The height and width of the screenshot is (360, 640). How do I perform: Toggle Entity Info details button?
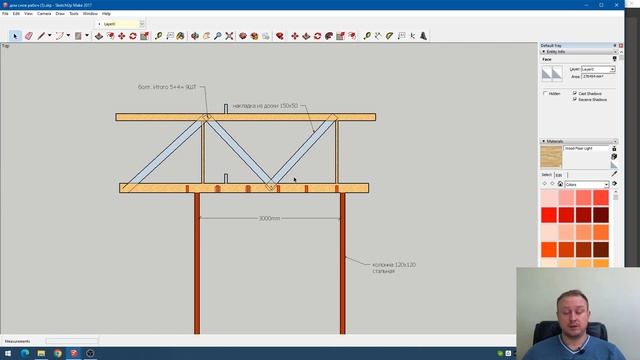[614, 59]
